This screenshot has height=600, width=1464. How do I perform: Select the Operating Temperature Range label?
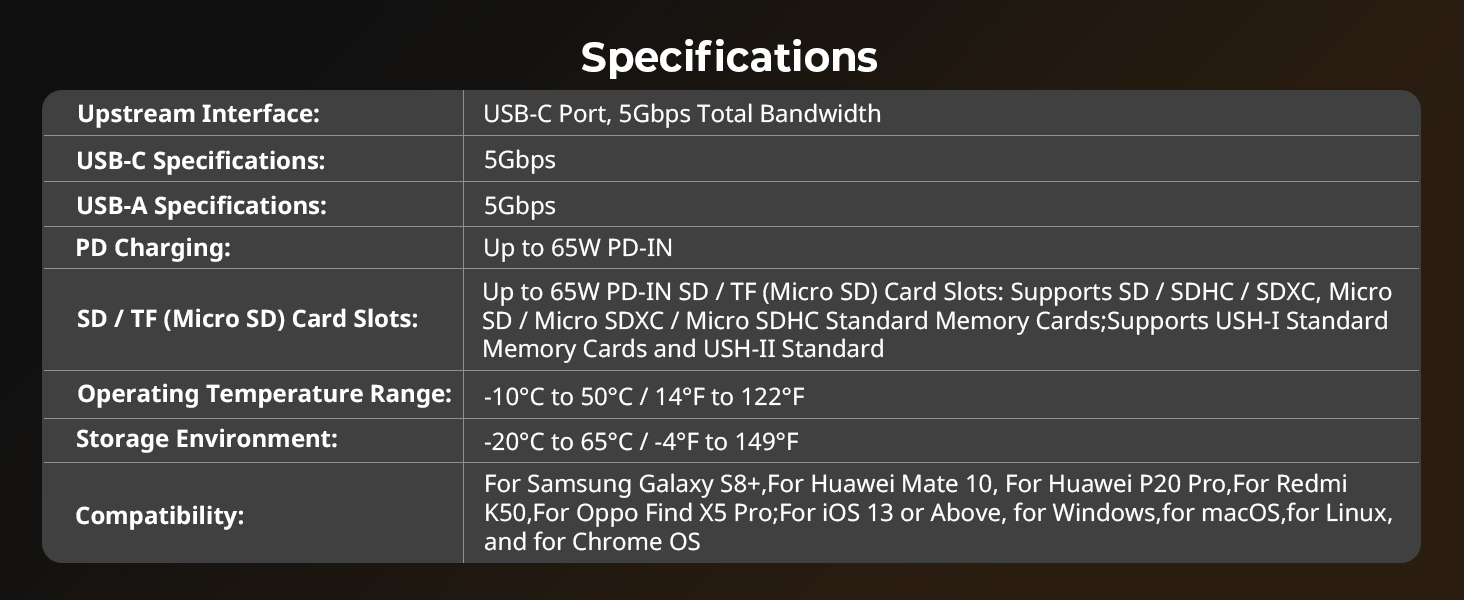(x=264, y=394)
